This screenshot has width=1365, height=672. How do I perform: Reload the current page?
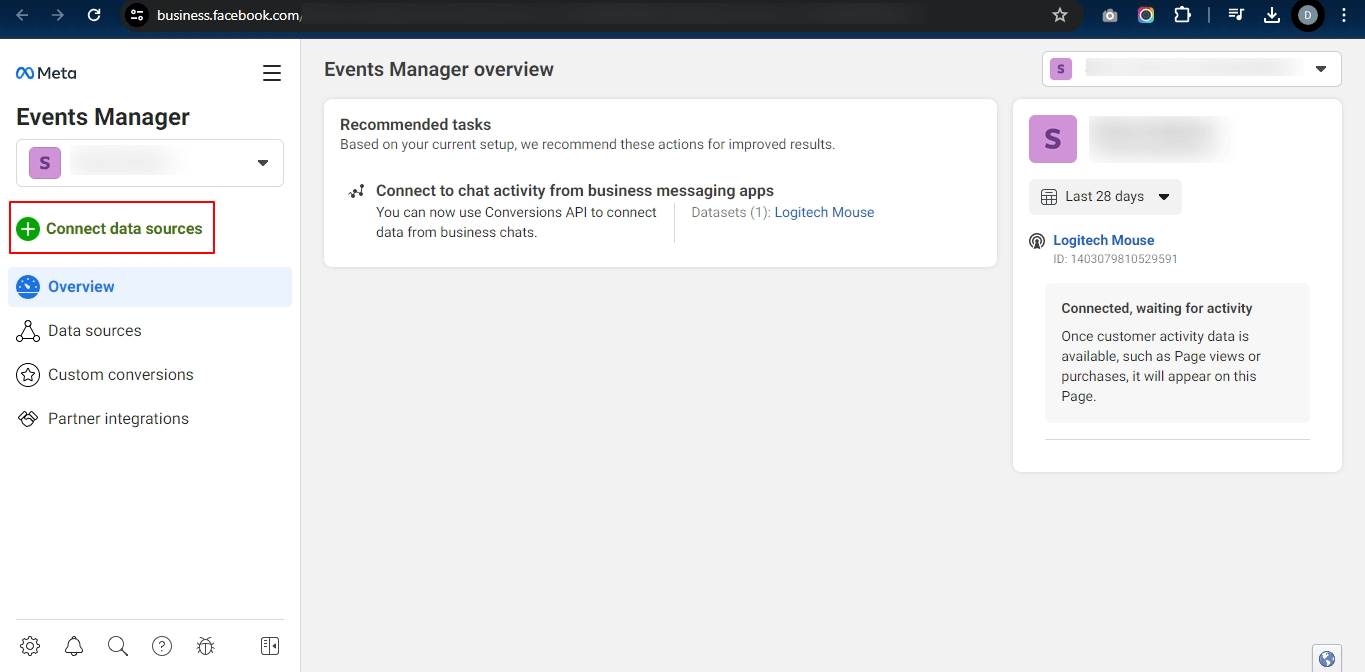pyautogui.click(x=94, y=15)
